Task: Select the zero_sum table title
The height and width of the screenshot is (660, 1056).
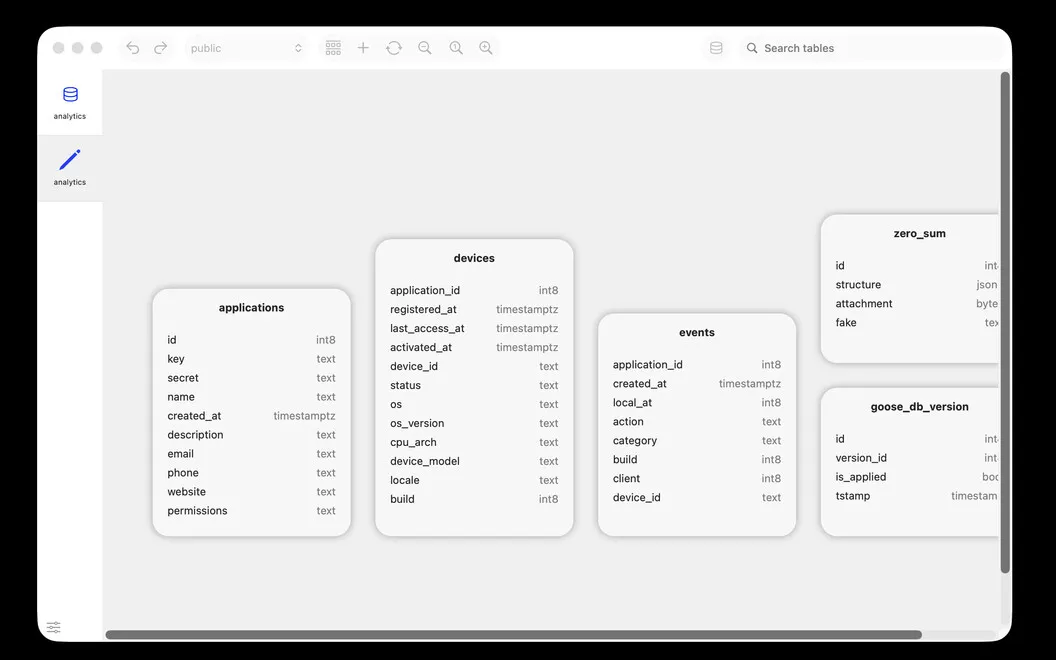Action: click(x=919, y=234)
